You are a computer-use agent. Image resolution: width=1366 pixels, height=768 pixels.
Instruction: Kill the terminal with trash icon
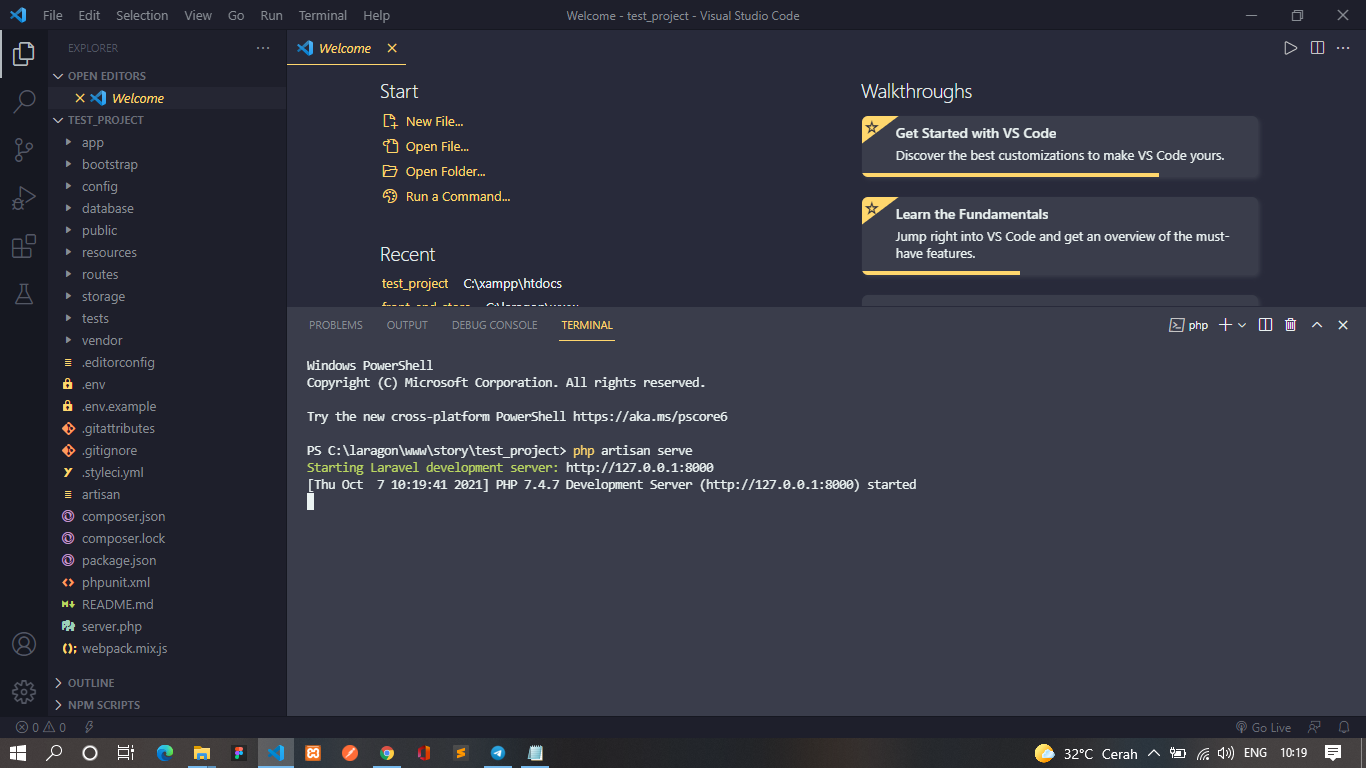point(1291,325)
